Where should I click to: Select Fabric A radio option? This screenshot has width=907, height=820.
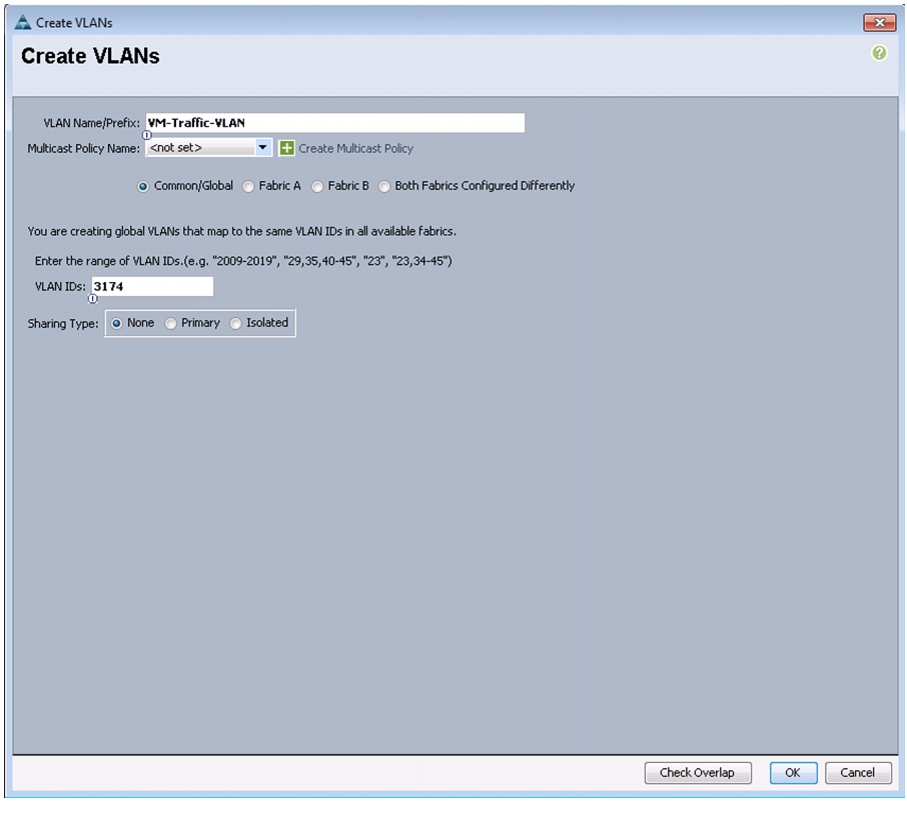(x=248, y=186)
